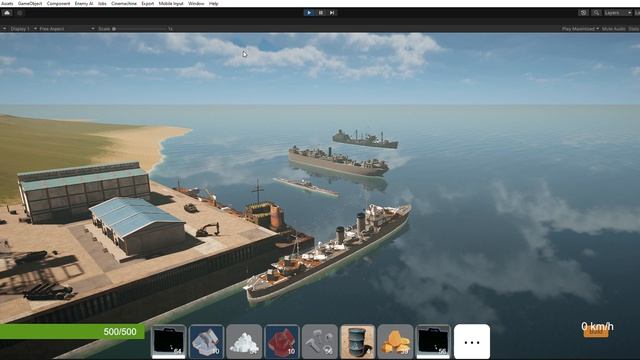This screenshot has height=360, width=640.
Task: Open the Export menu
Action: coord(148,3)
